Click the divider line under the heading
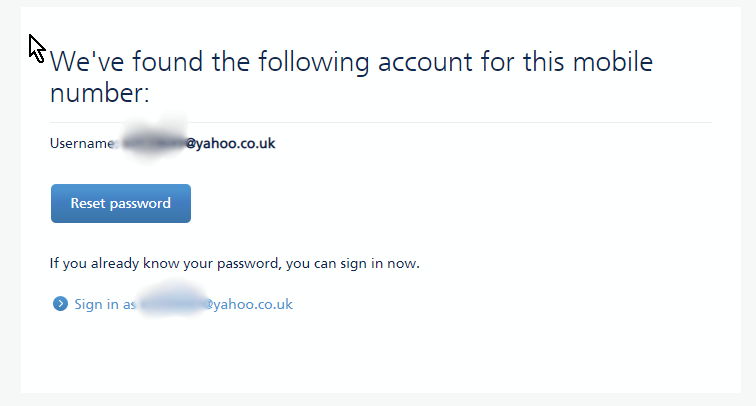This screenshot has width=756, height=406. tap(380, 122)
